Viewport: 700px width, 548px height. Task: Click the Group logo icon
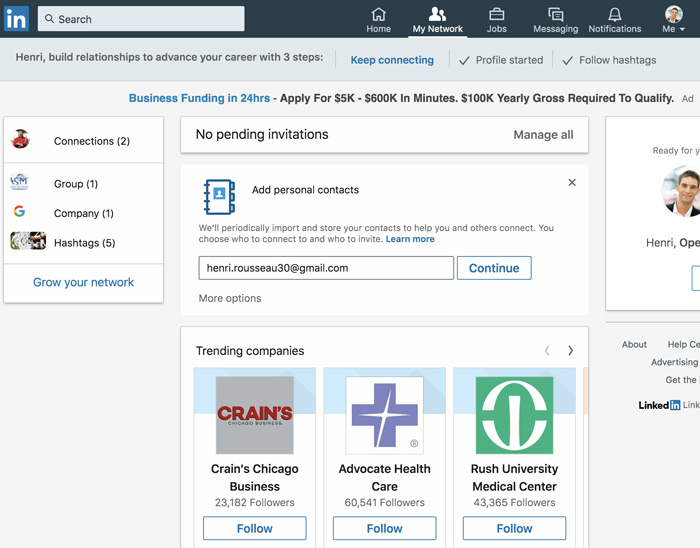pyautogui.click(x=19, y=181)
